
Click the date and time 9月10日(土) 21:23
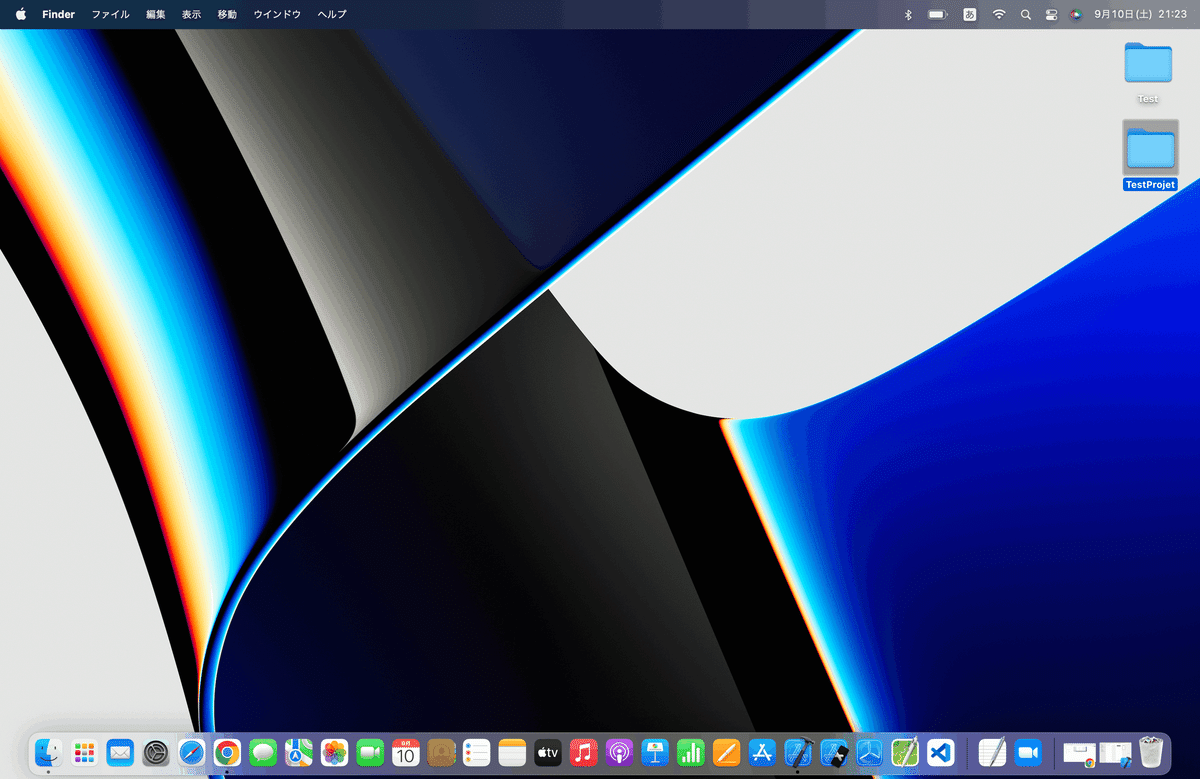pyautogui.click(x=1140, y=14)
